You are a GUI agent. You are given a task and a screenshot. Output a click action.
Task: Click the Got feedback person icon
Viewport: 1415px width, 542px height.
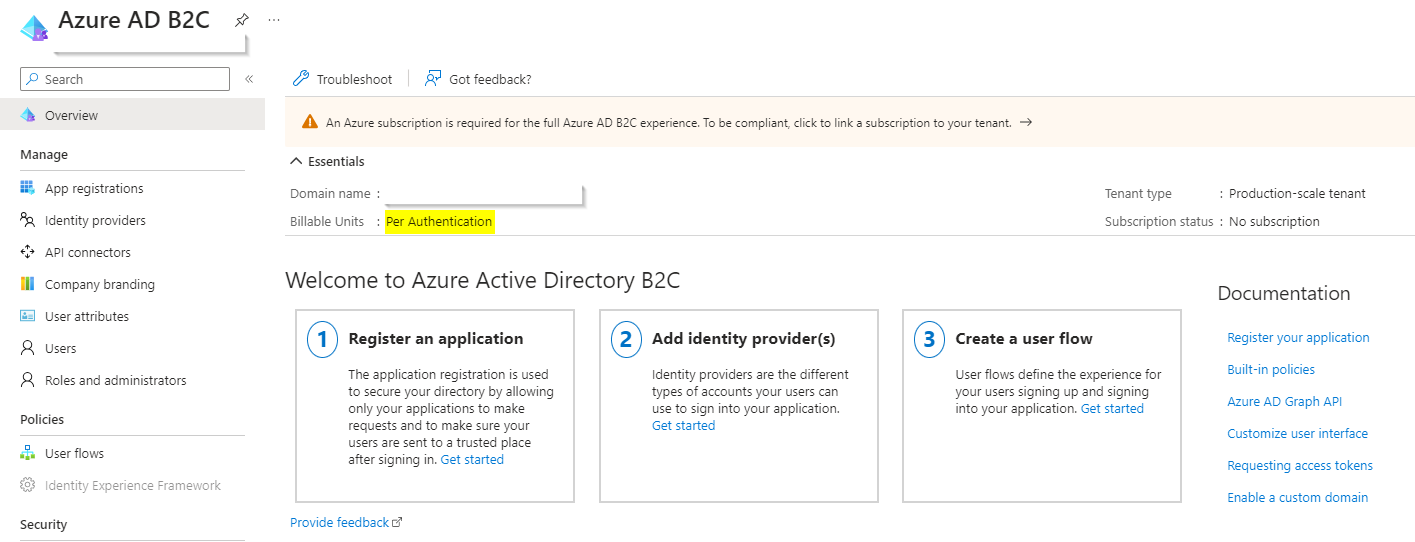[x=433, y=79]
